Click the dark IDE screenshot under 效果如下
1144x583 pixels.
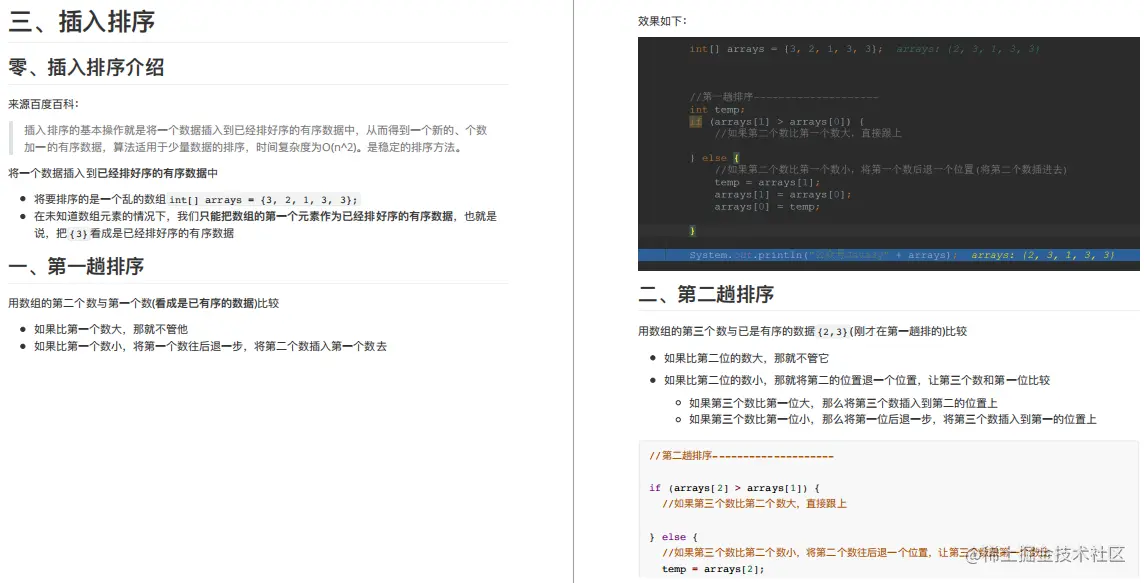tap(888, 152)
